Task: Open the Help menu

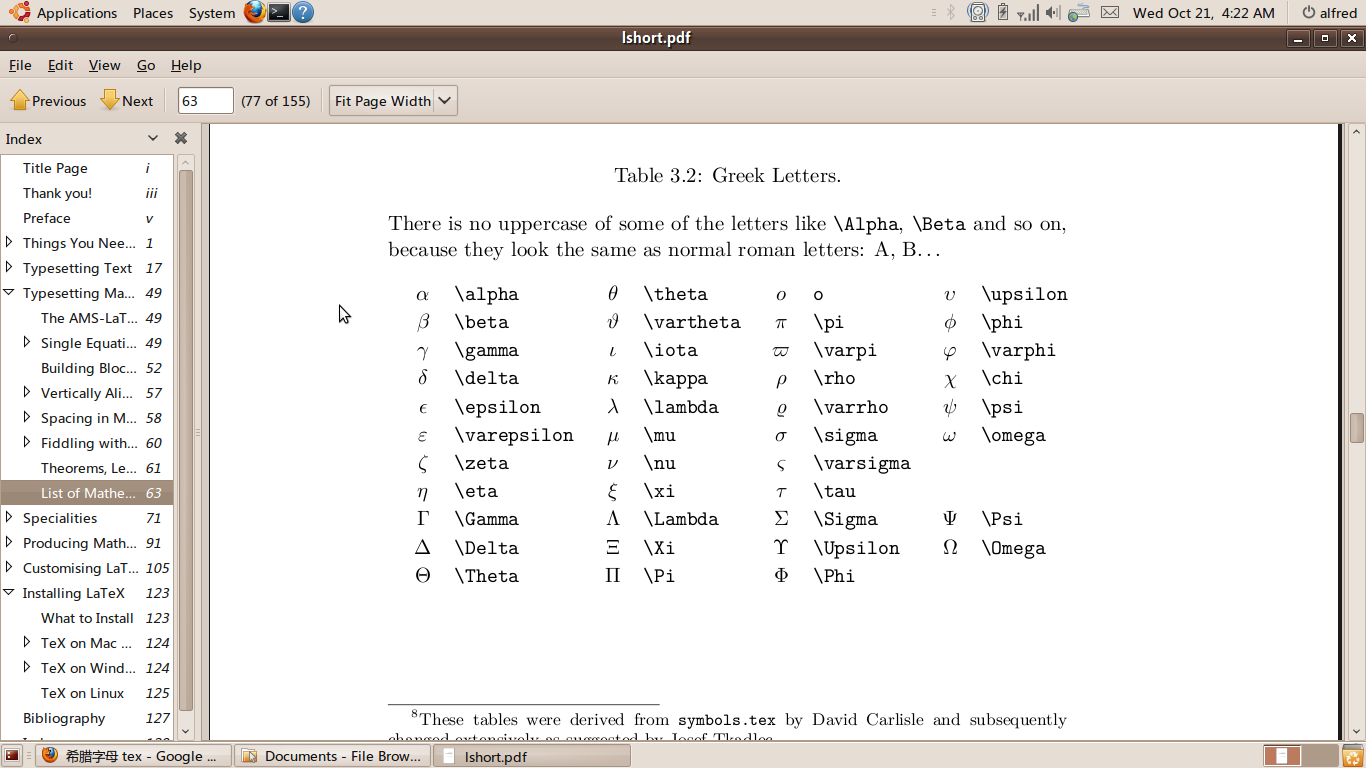Action: pos(186,65)
